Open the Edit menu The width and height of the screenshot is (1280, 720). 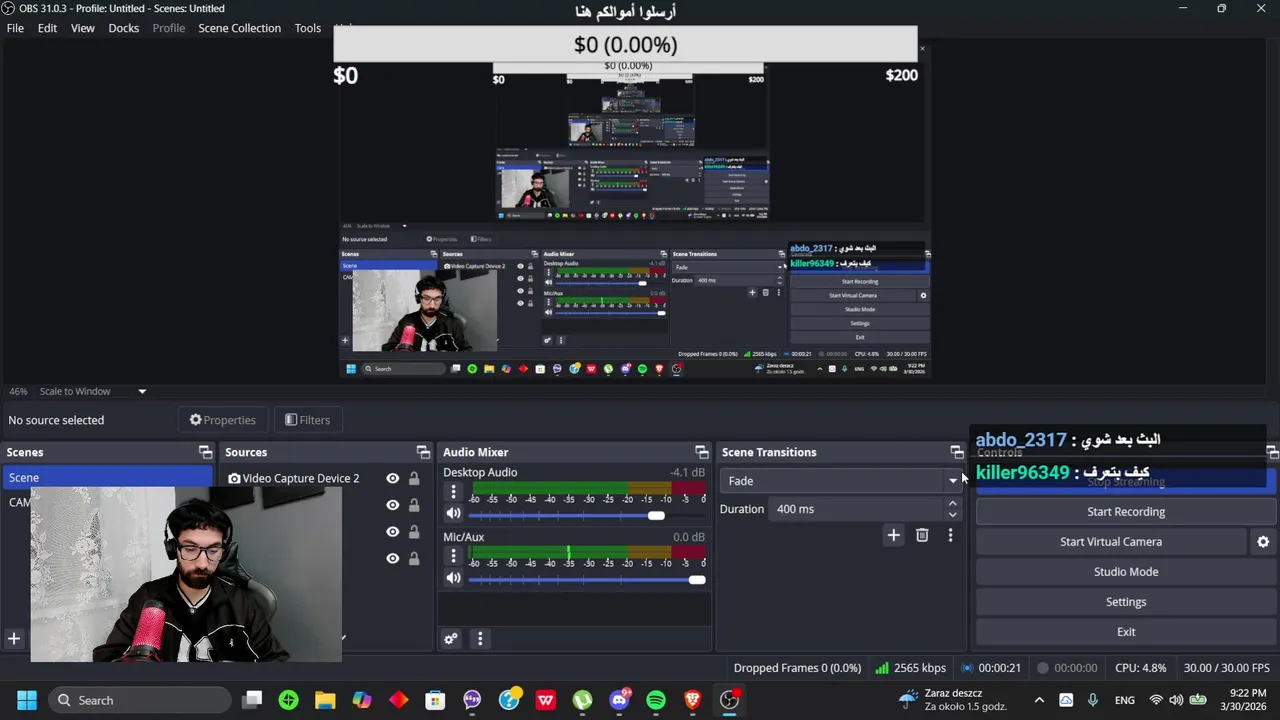(47, 28)
